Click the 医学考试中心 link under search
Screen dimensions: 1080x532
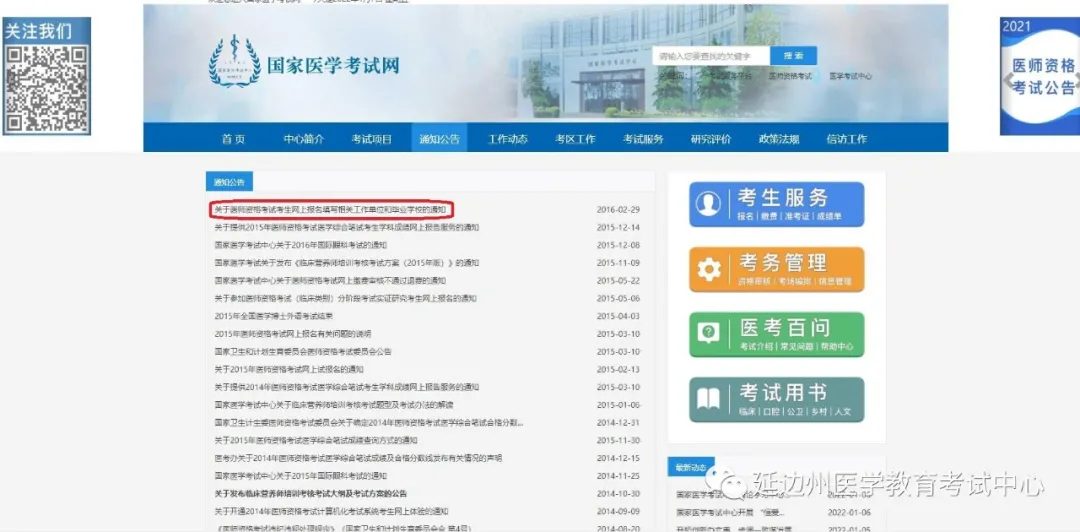click(x=850, y=76)
